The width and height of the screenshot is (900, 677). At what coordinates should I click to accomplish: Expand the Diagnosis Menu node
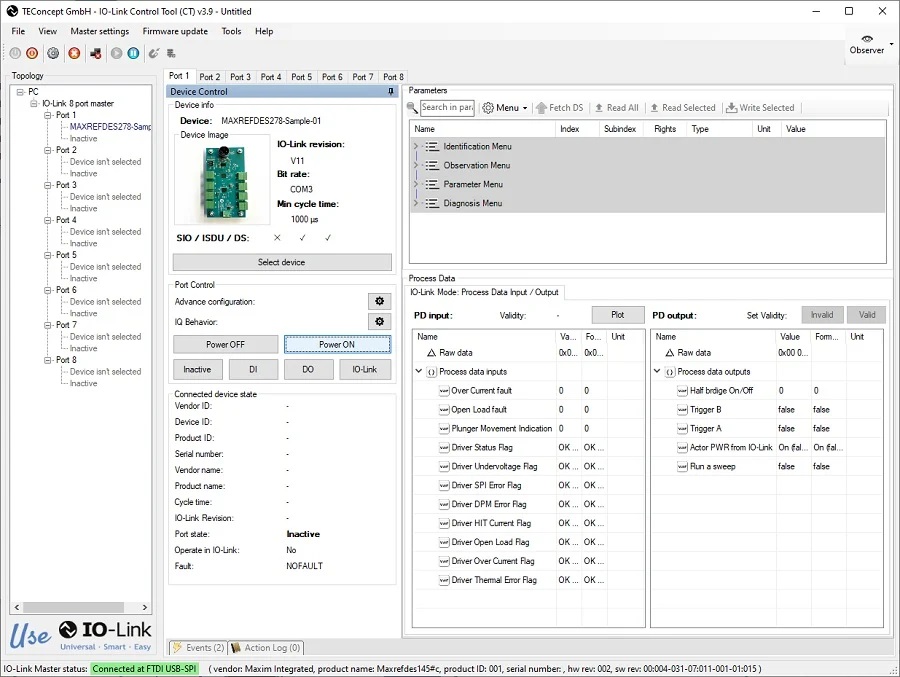click(416, 203)
